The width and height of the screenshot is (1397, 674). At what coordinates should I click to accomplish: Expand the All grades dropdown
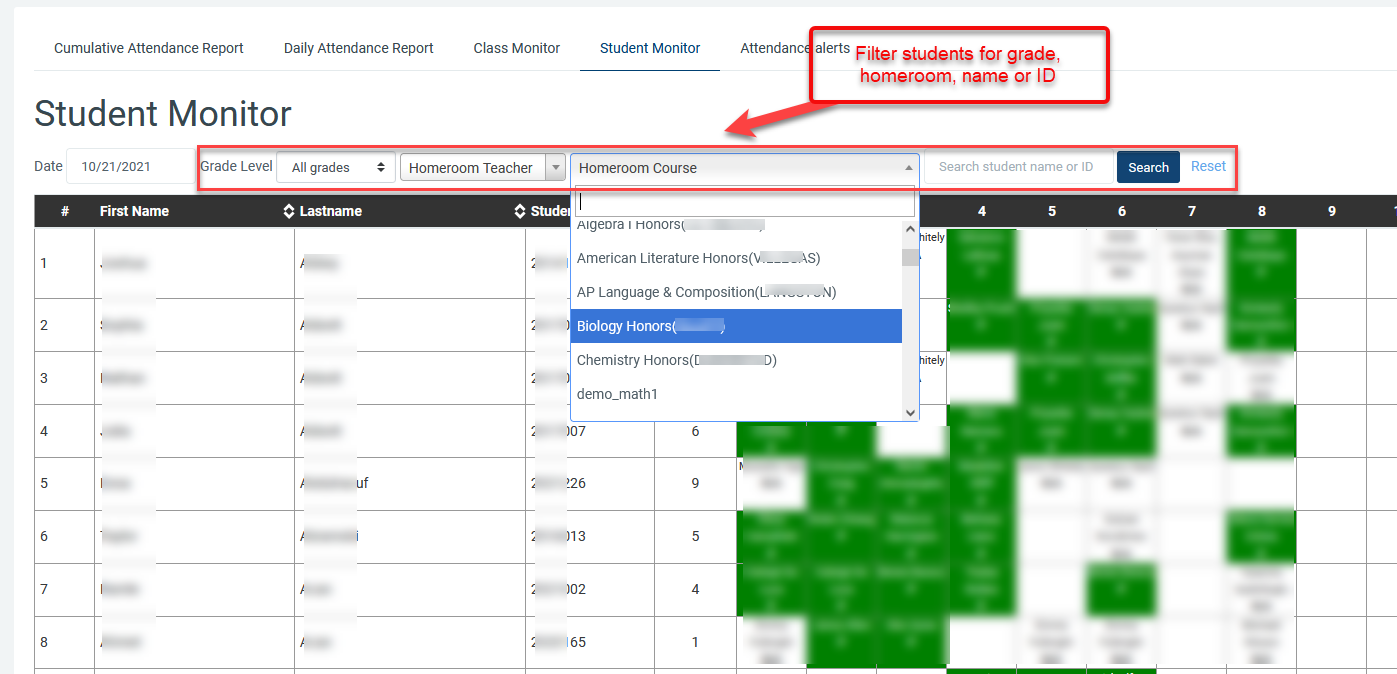[336, 168]
